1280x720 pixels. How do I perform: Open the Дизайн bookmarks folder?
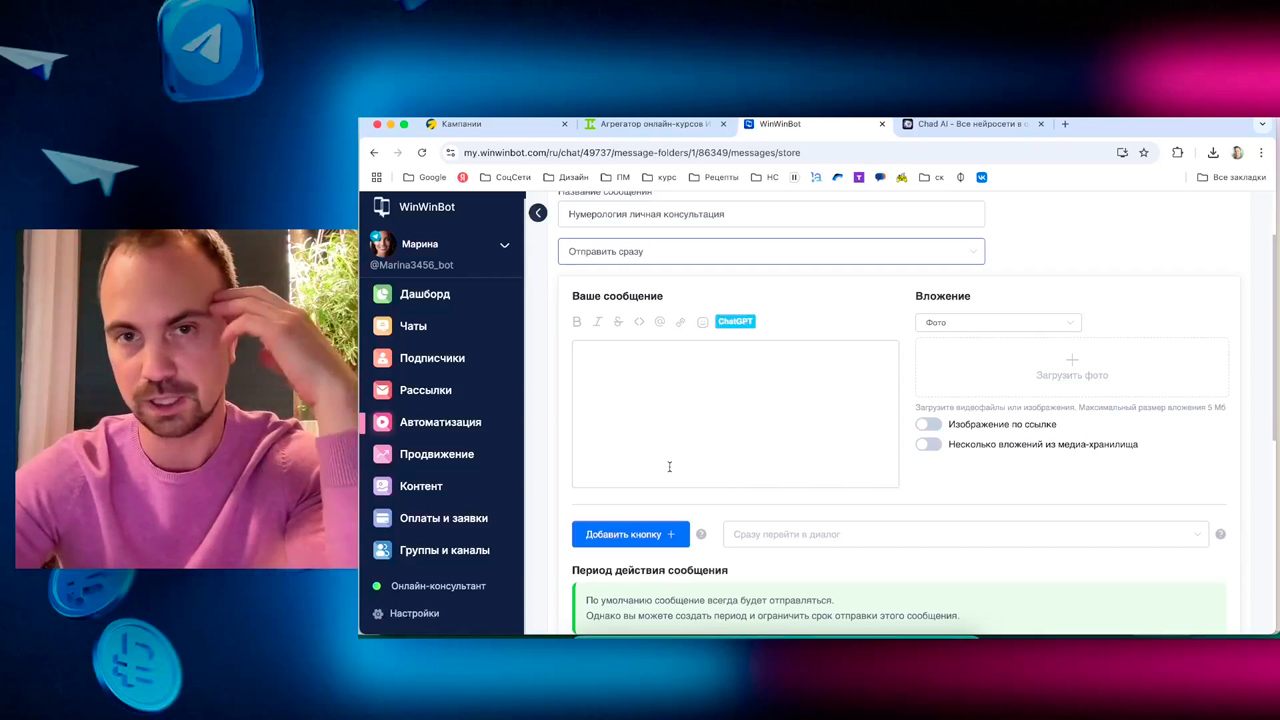coord(566,177)
